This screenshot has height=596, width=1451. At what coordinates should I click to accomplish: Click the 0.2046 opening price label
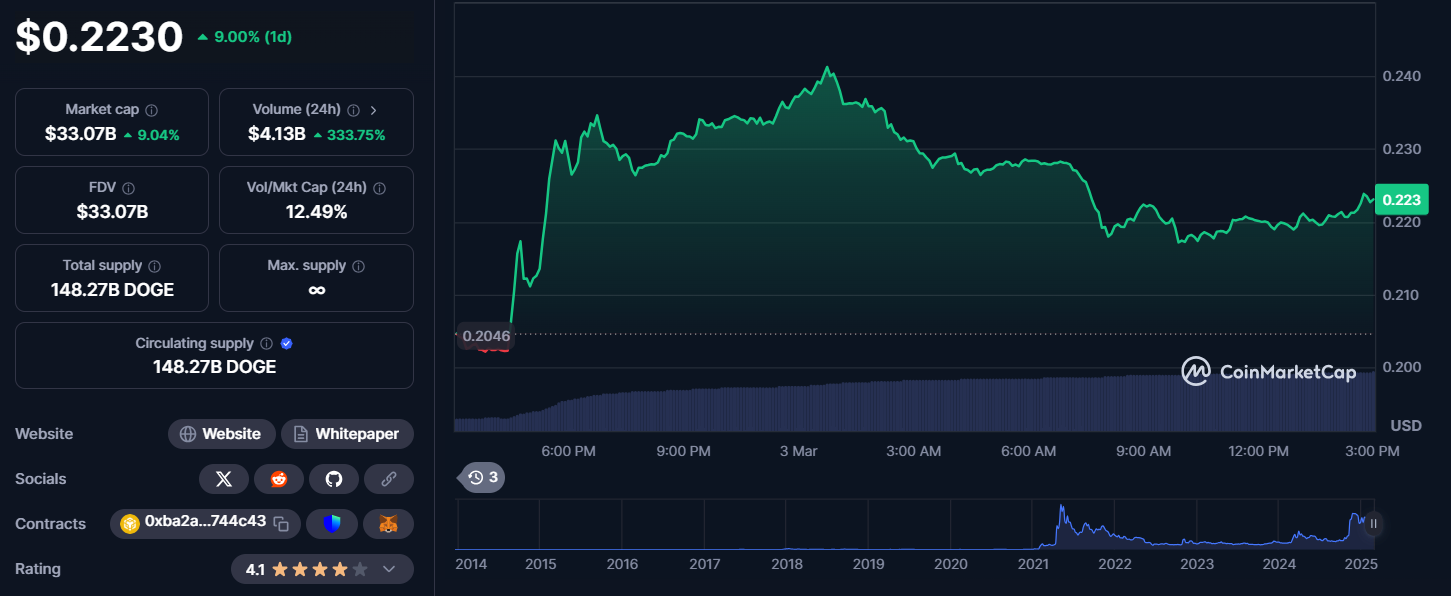coord(486,337)
